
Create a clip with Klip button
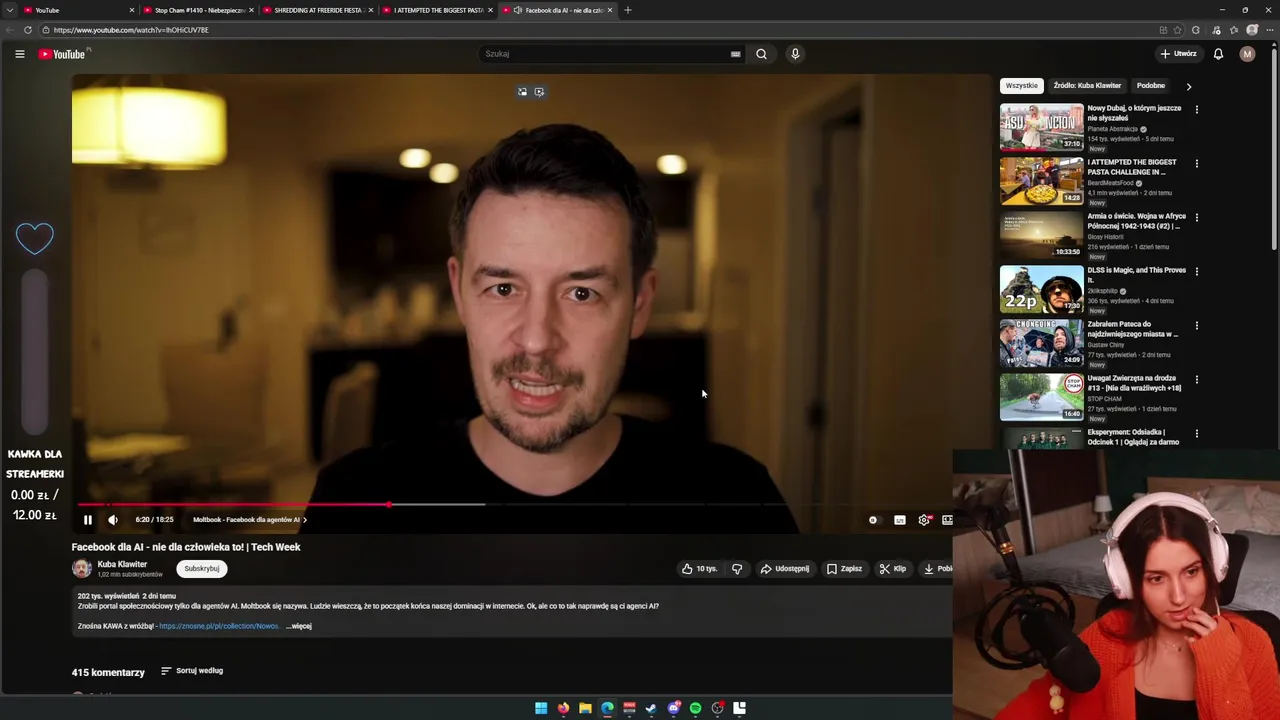coord(892,569)
